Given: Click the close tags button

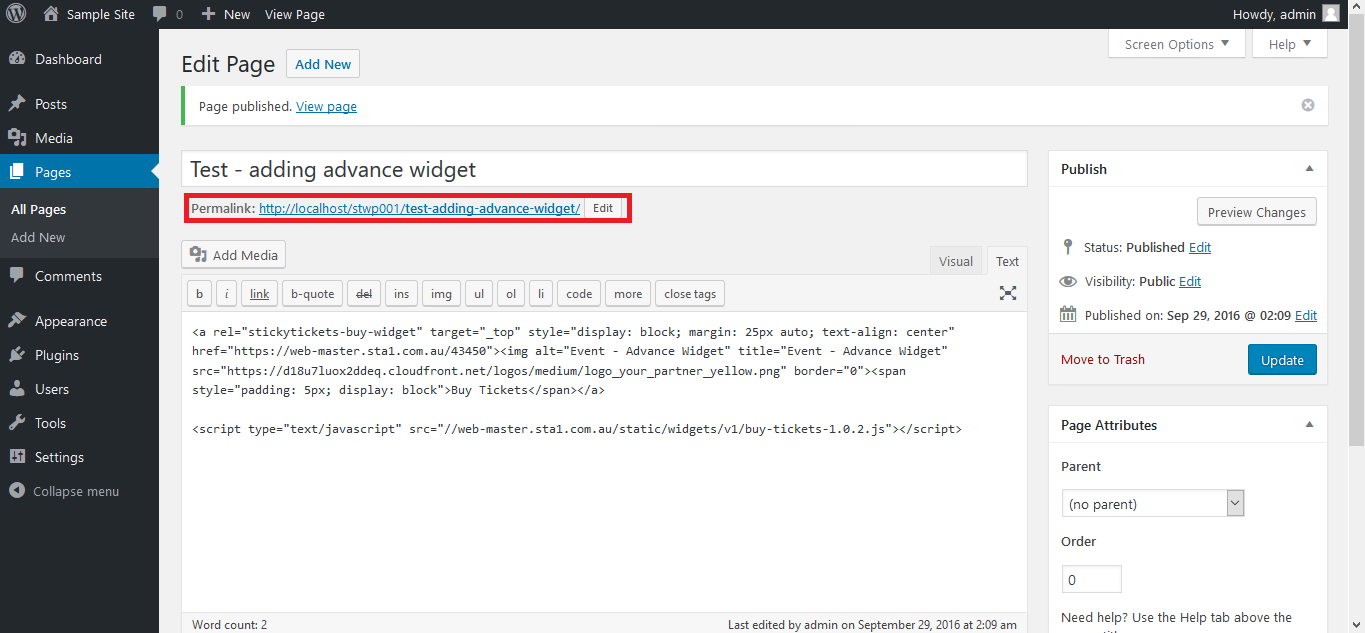Looking at the screenshot, I should pos(690,293).
